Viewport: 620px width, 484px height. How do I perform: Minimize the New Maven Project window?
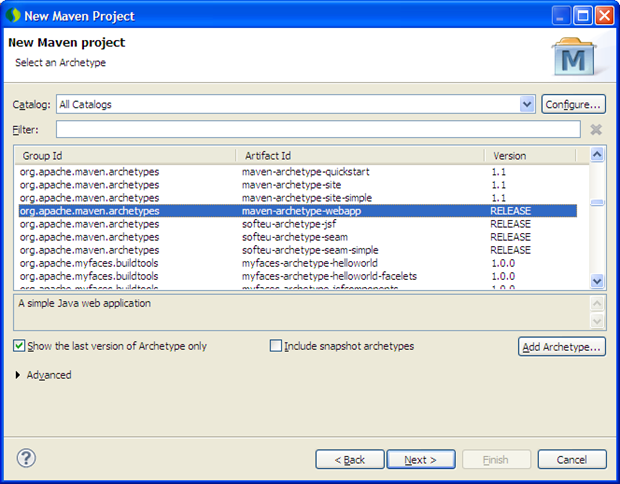tap(561, 16)
